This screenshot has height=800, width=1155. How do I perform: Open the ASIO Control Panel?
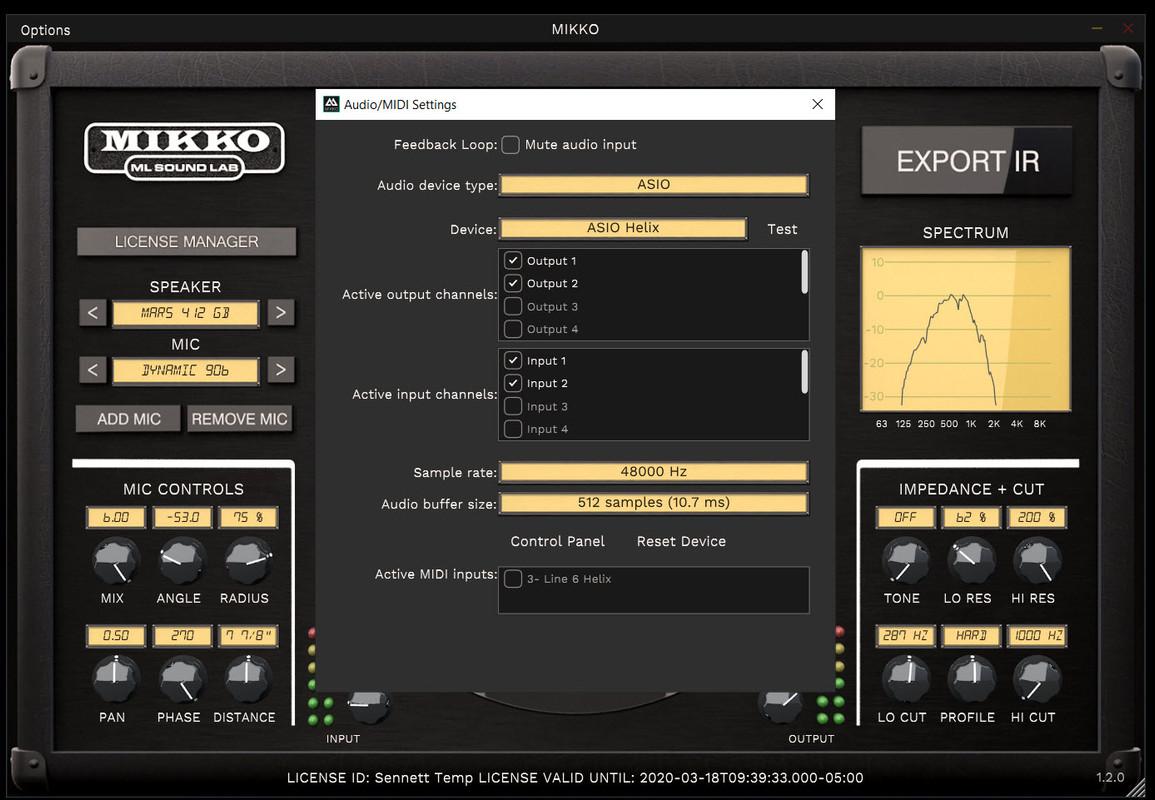[558, 541]
